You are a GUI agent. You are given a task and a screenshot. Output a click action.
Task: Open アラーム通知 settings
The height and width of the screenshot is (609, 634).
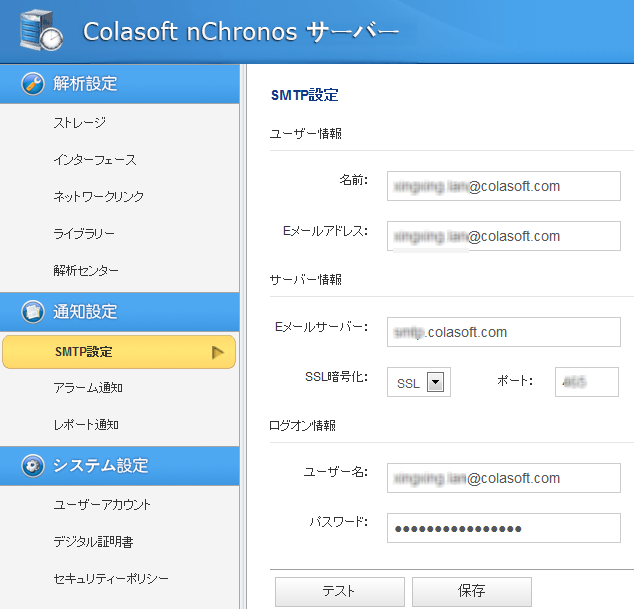pyautogui.click(x=87, y=388)
